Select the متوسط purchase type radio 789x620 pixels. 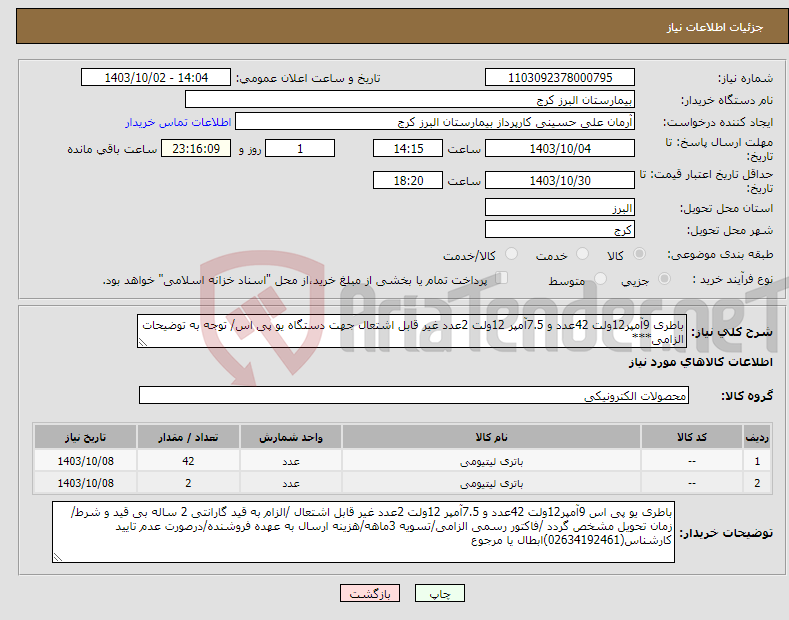coord(600,279)
